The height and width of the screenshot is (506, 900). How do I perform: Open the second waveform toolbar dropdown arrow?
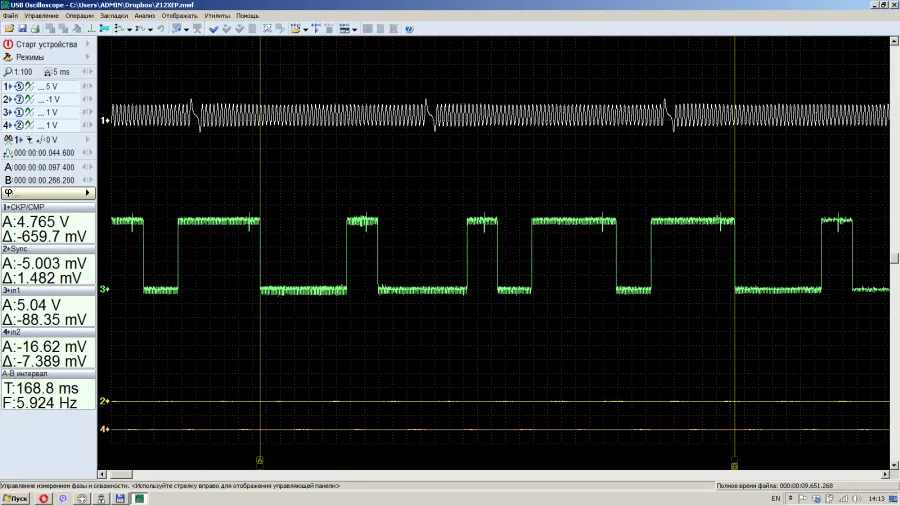pos(150,29)
